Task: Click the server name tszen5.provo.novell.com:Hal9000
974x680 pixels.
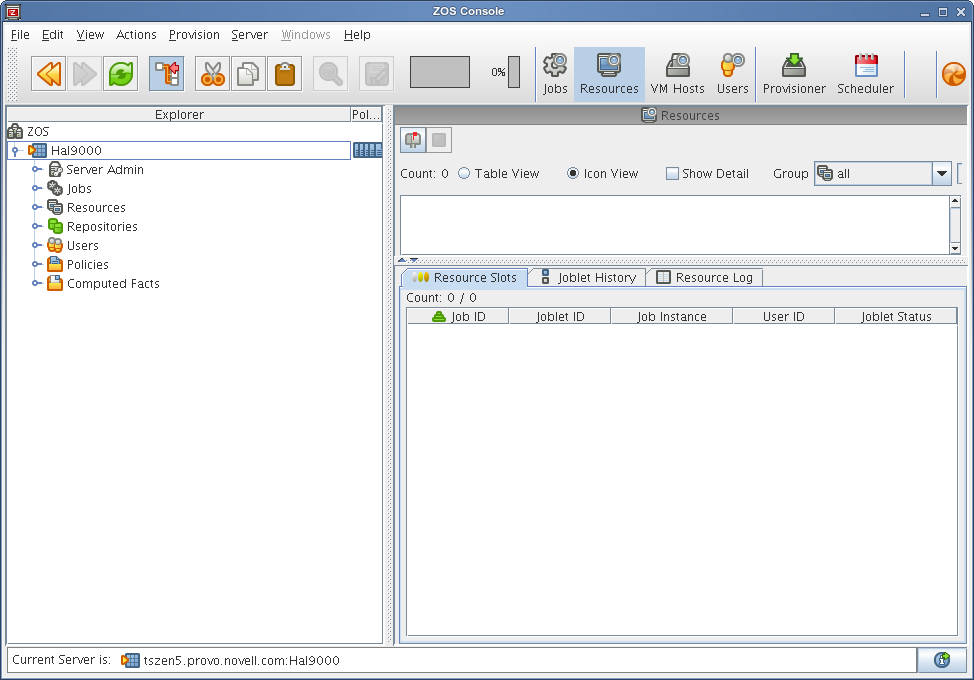Action: [242, 660]
